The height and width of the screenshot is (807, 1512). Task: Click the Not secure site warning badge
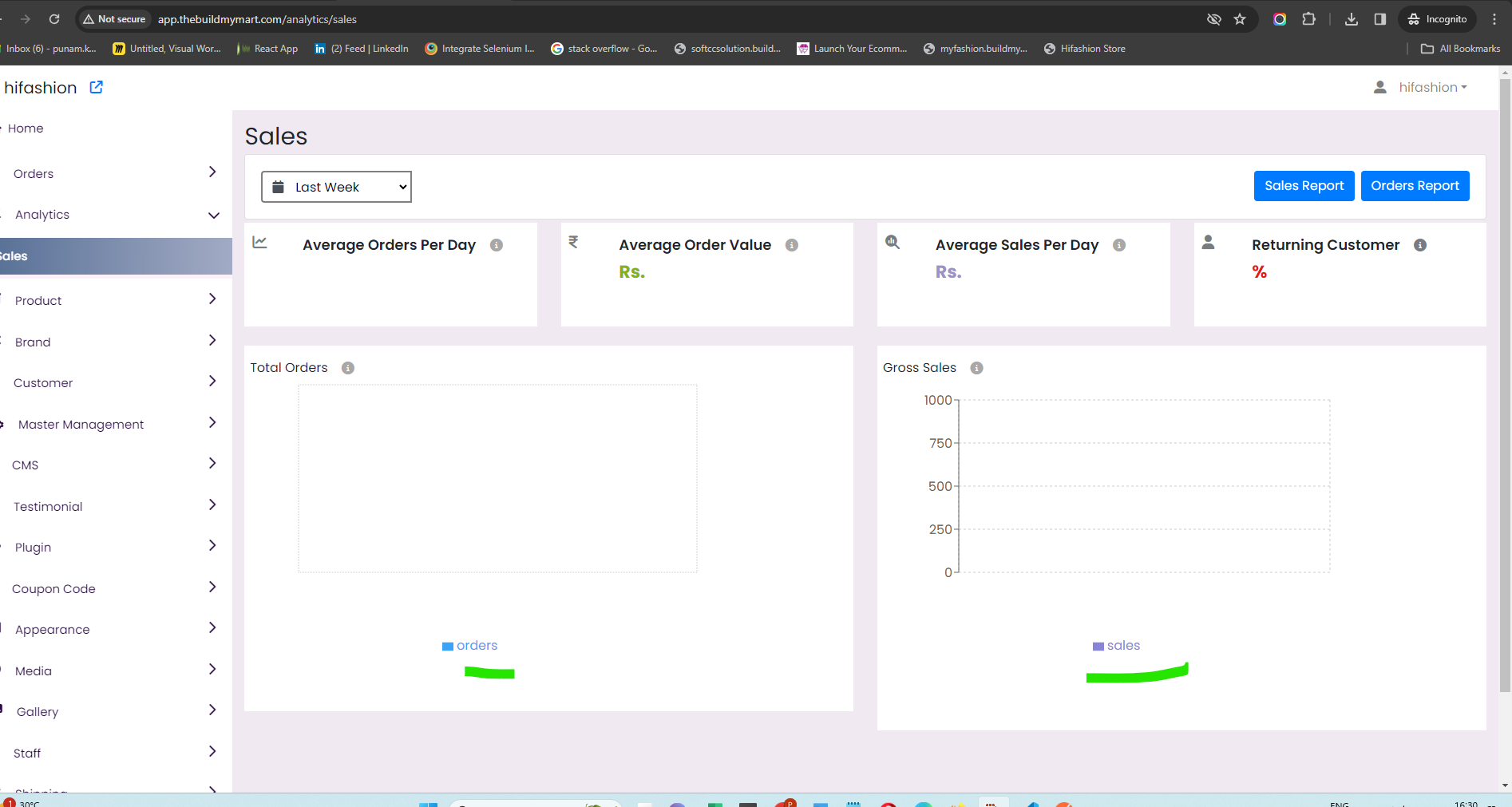(115, 19)
